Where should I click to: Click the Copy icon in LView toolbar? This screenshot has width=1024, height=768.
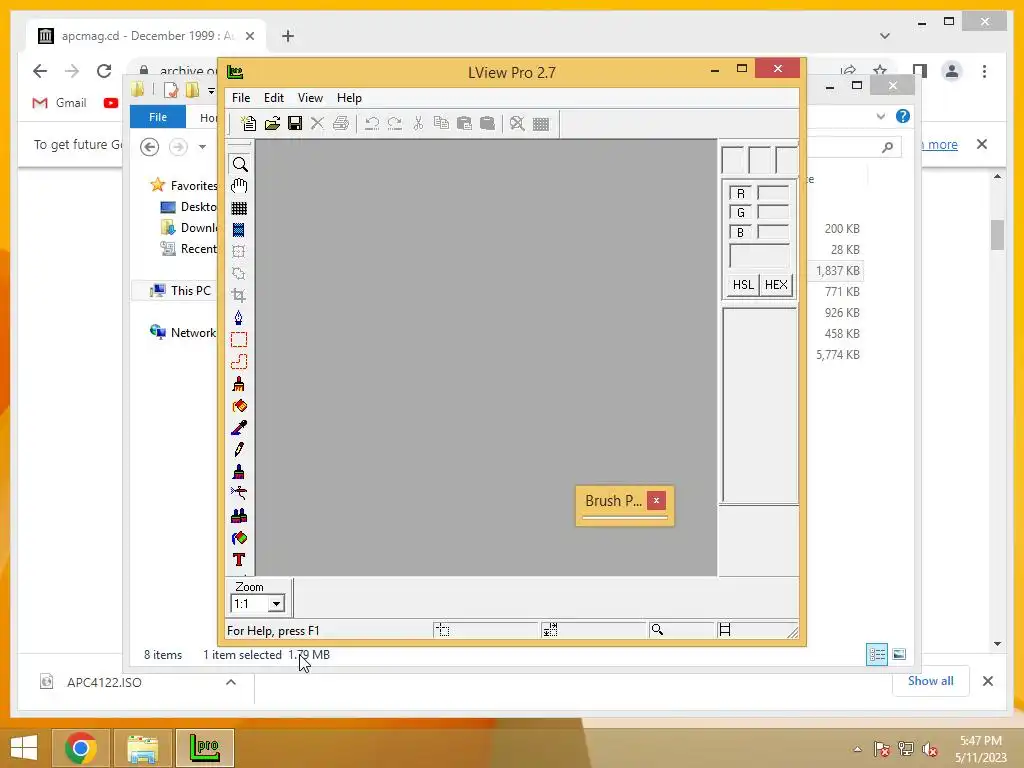point(441,123)
